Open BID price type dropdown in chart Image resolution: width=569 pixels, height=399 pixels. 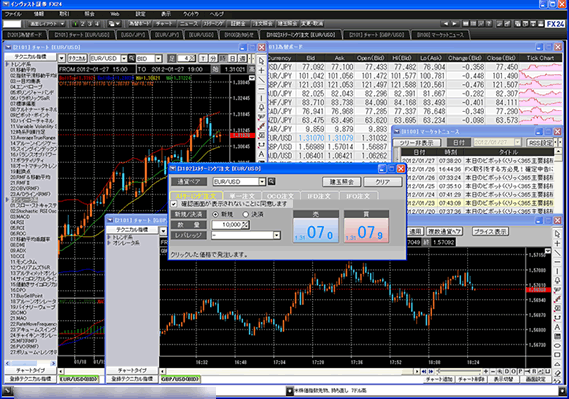[x=158, y=58]
